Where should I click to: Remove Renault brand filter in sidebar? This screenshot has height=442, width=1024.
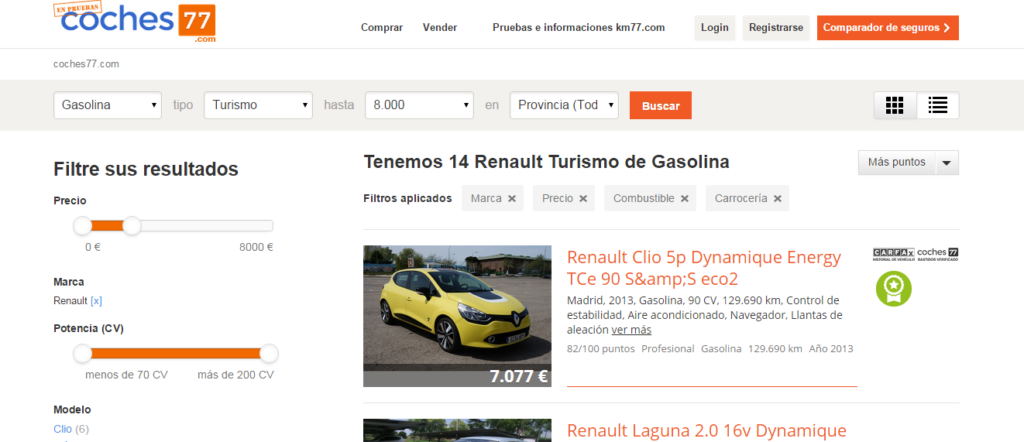pos(96,300)
